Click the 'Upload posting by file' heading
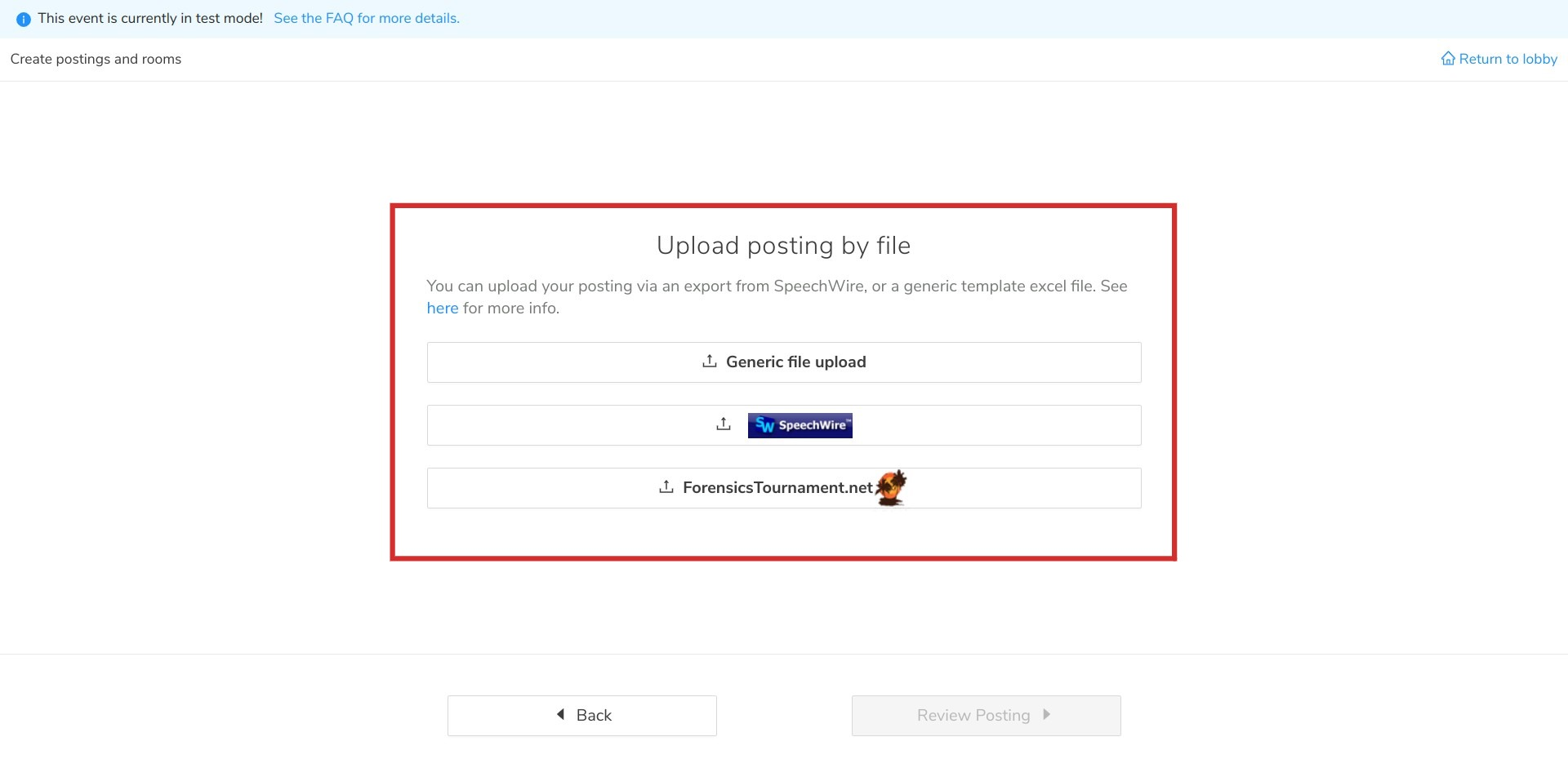 [784, 246]
